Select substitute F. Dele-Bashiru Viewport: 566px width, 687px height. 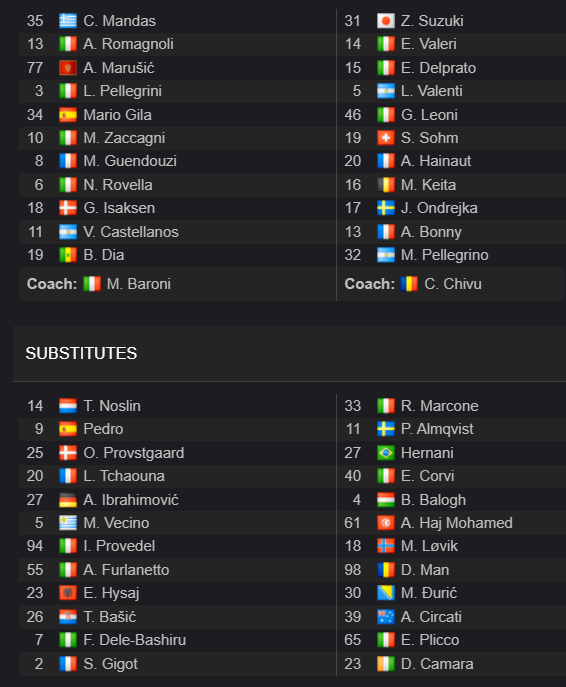coord(134,640)
